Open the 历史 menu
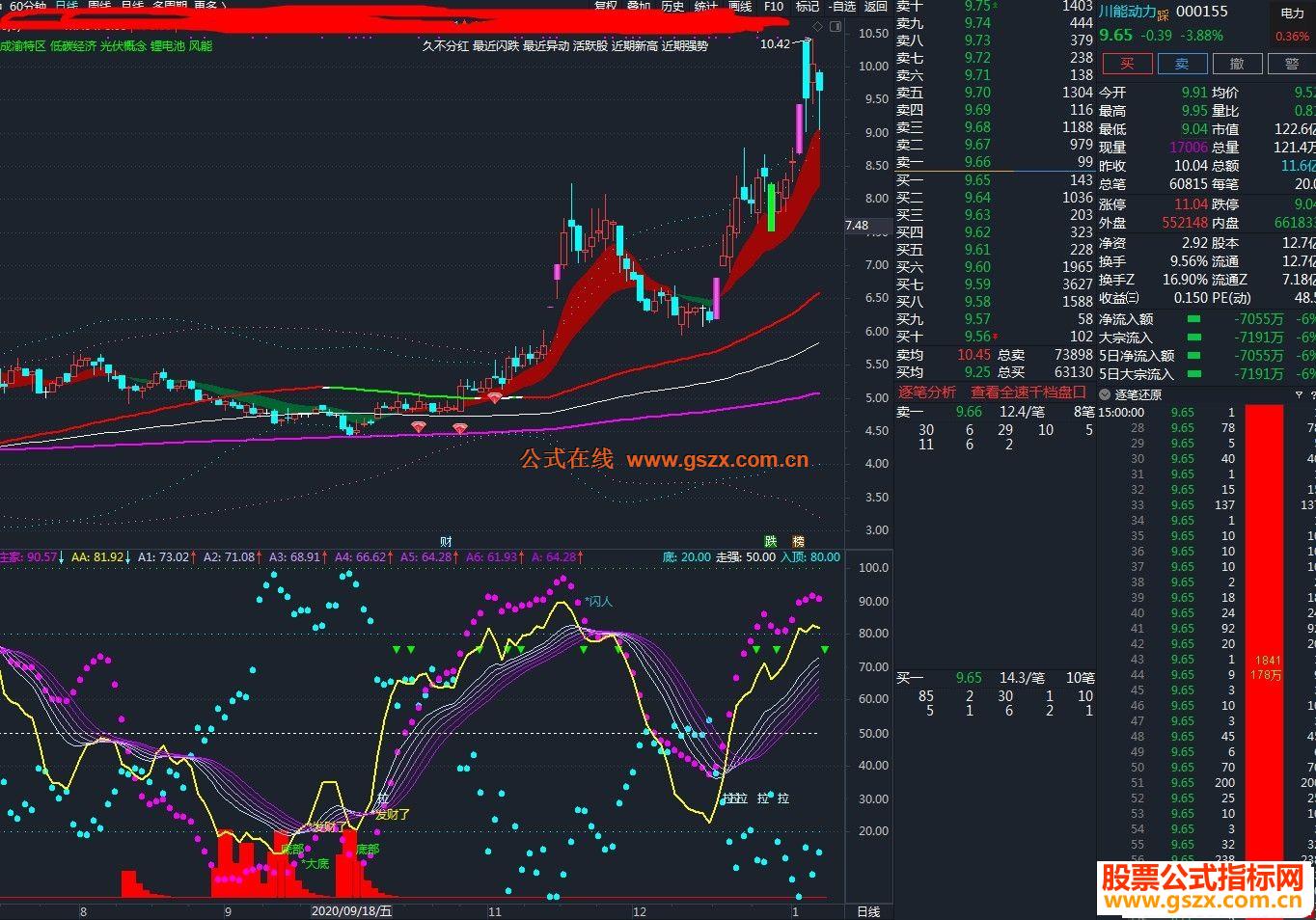This screenshot has height=920, width=1316. click(672, 6)
